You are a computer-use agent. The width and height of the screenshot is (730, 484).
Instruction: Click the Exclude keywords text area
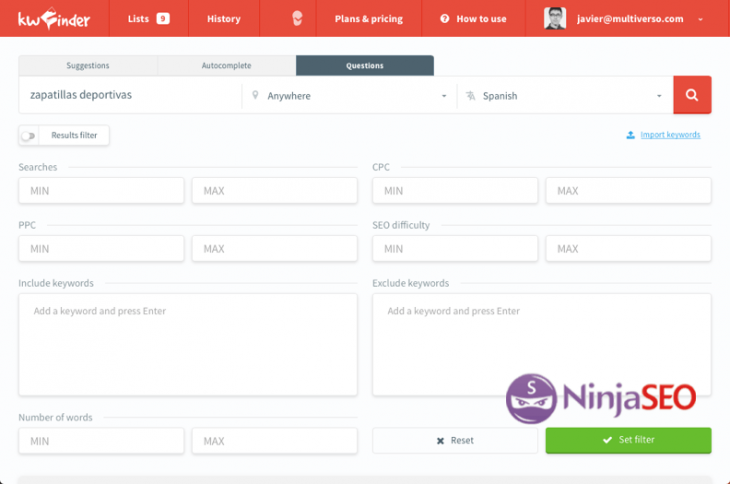coord(541,344)
